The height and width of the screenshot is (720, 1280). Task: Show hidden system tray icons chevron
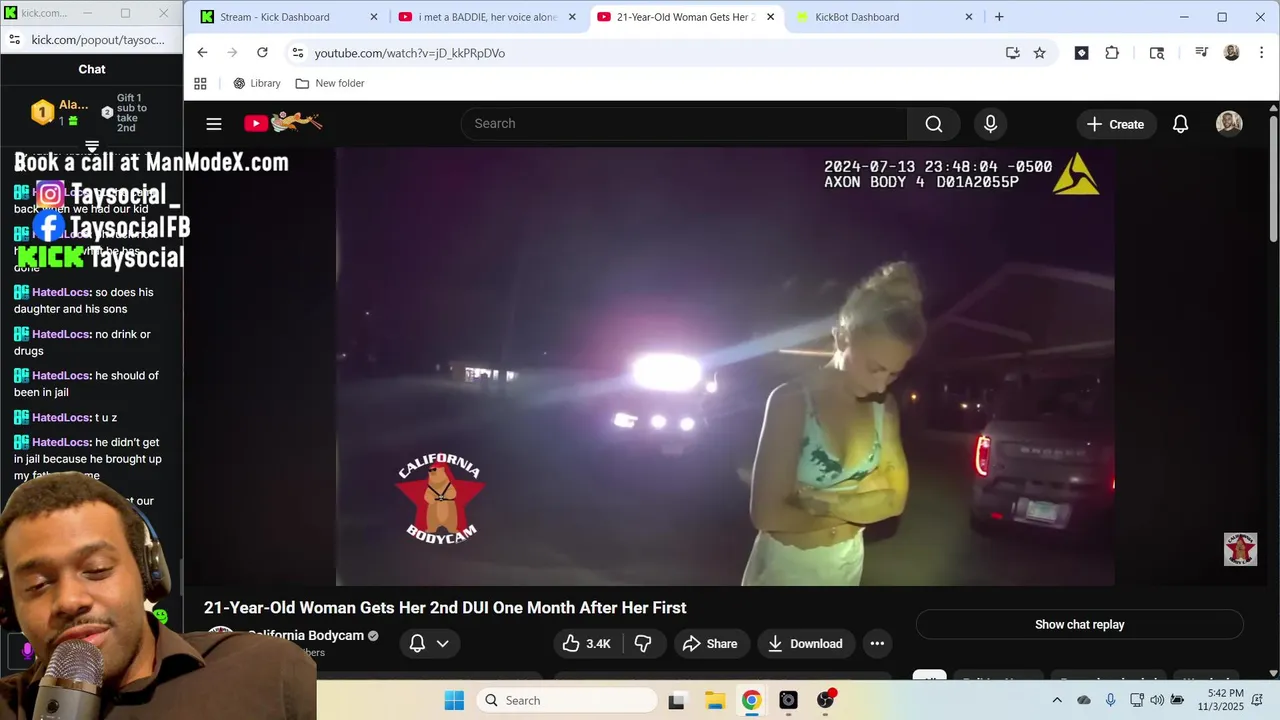point(1057,700)
